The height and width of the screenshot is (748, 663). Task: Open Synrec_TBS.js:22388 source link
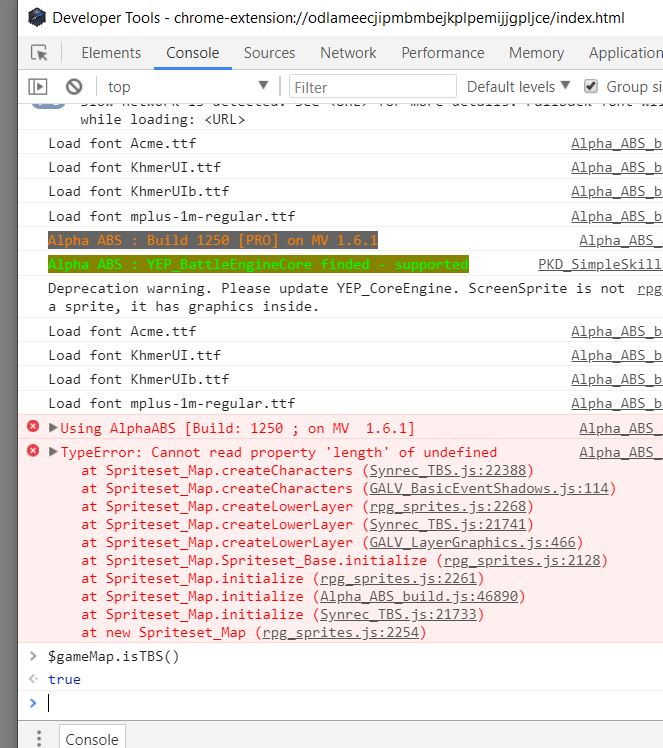[448, 471]
